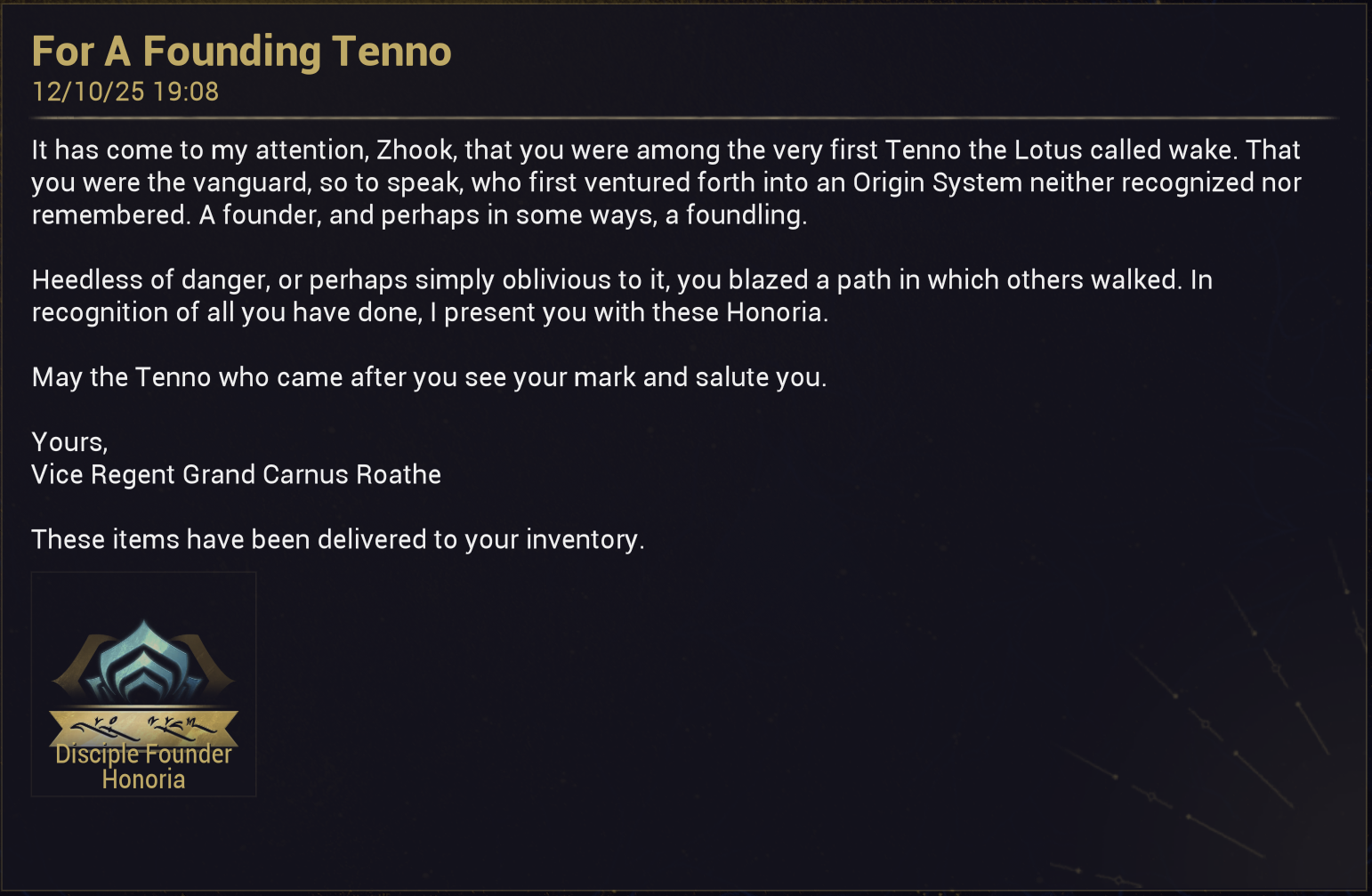Click the 12/10/25 19:08 message timestamp
This screenshot has height=896, width=1372.
click(125, 92)
